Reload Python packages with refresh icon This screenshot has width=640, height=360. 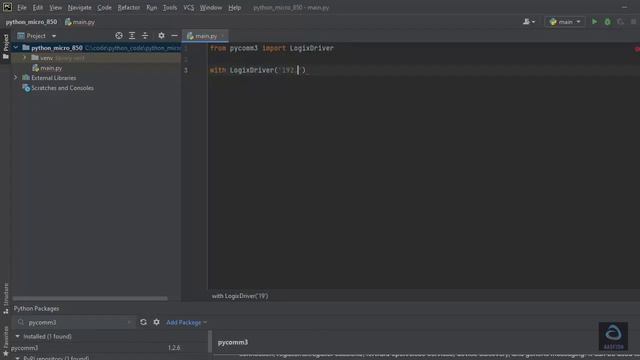(x=143, y=322)
